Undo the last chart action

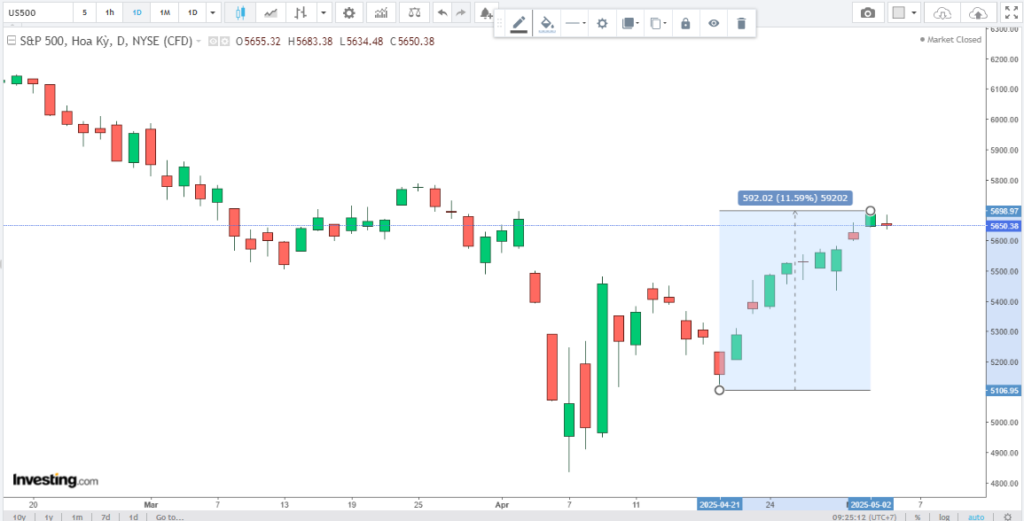point(442,13)
